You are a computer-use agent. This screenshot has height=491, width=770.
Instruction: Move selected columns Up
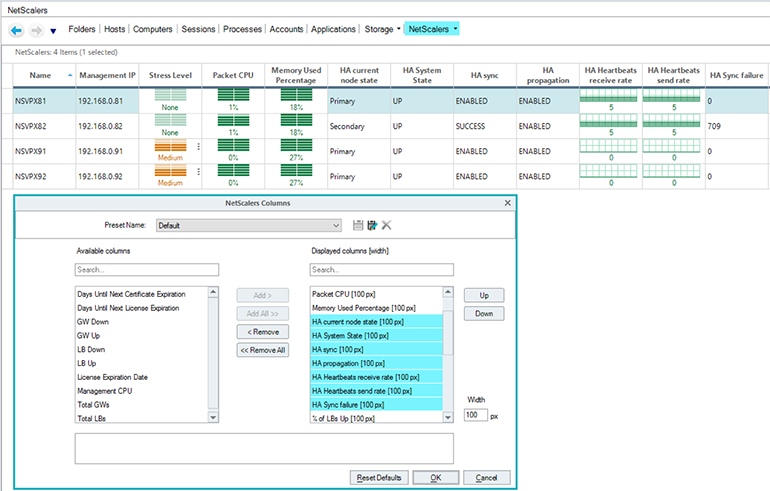(484, 295)
